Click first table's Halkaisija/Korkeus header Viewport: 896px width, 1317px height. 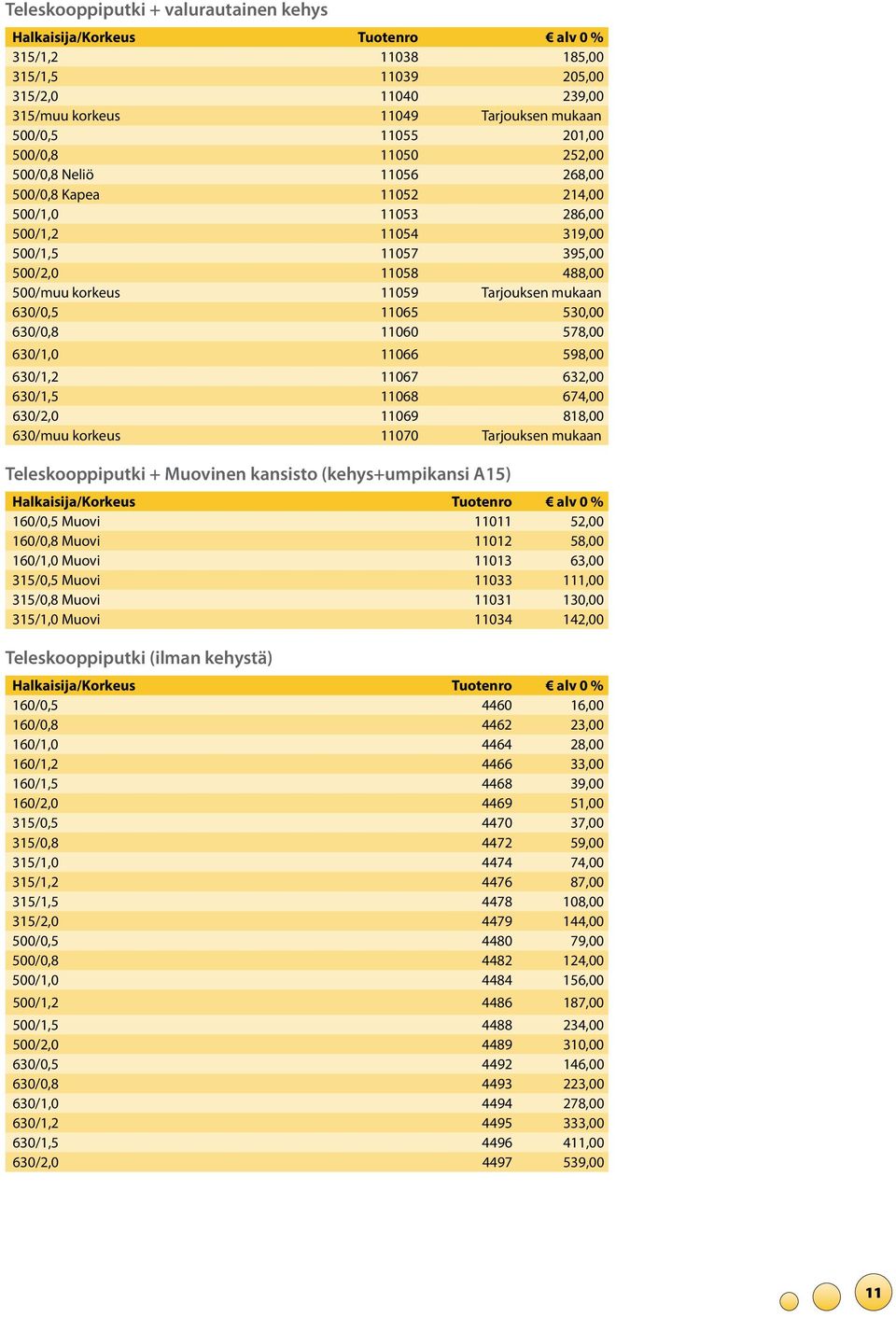click(x=74, y=37)
